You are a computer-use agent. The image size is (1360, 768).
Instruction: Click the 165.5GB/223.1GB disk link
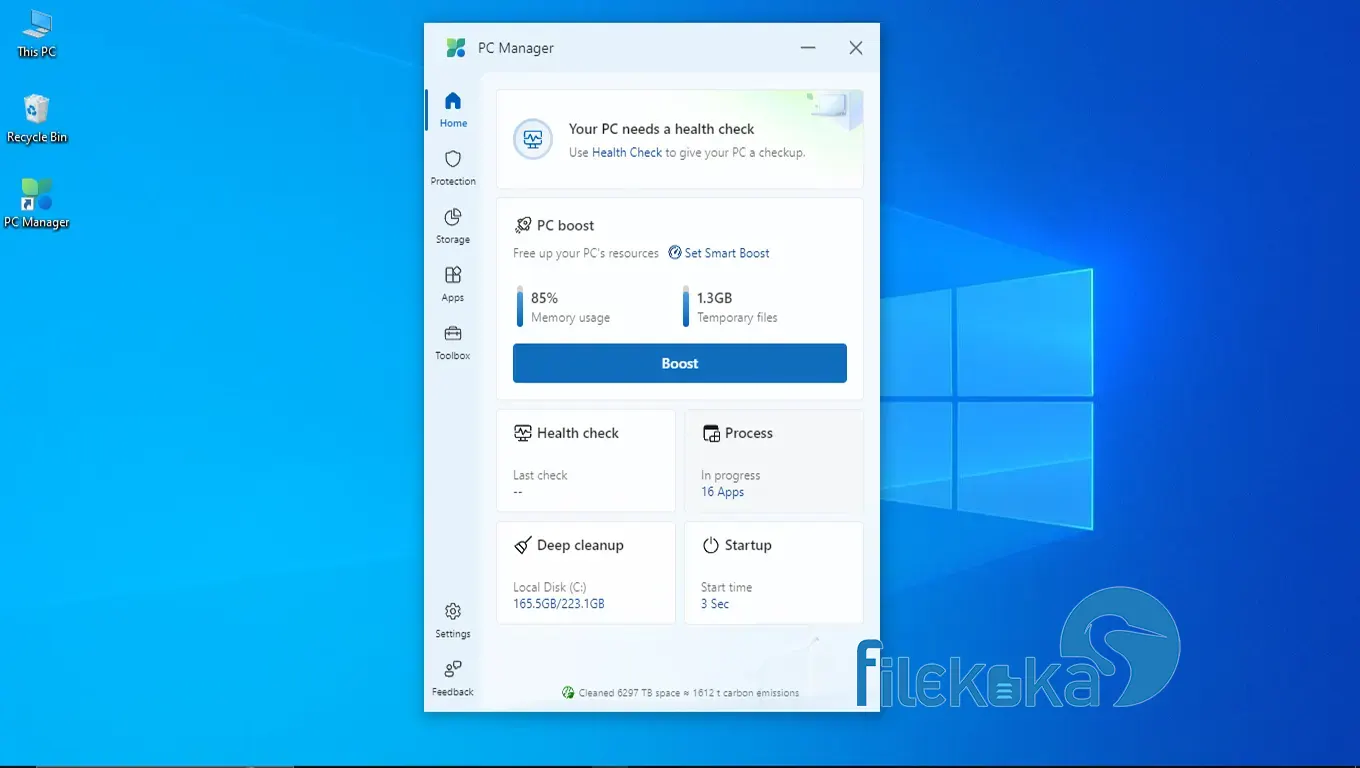click(559, 604)
